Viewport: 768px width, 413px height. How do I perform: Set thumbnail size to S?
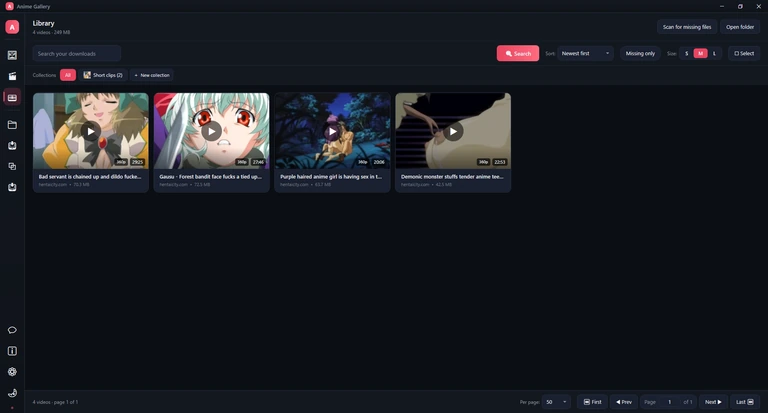687,53
